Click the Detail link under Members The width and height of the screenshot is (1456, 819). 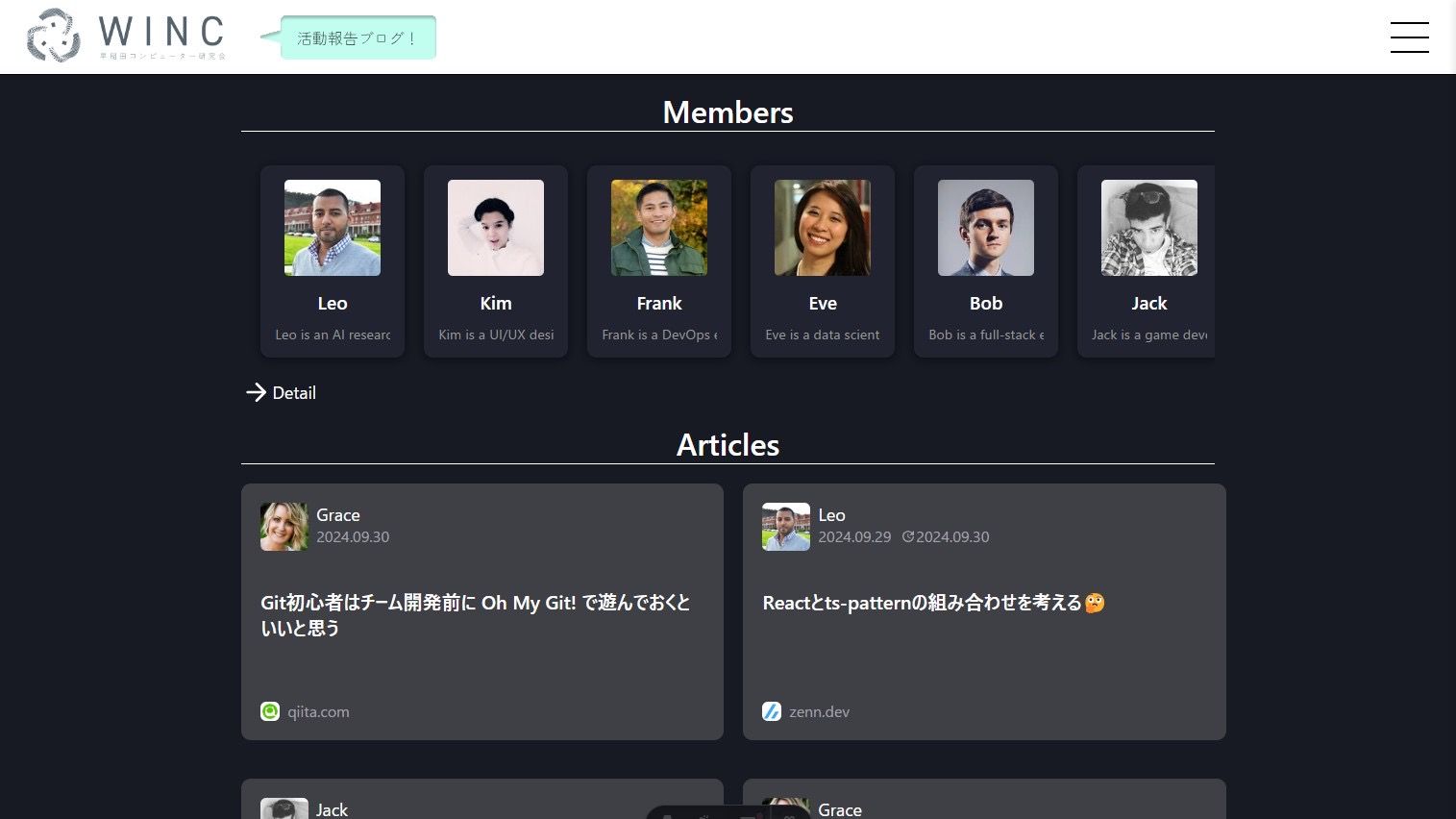click(x=294, y=392)
